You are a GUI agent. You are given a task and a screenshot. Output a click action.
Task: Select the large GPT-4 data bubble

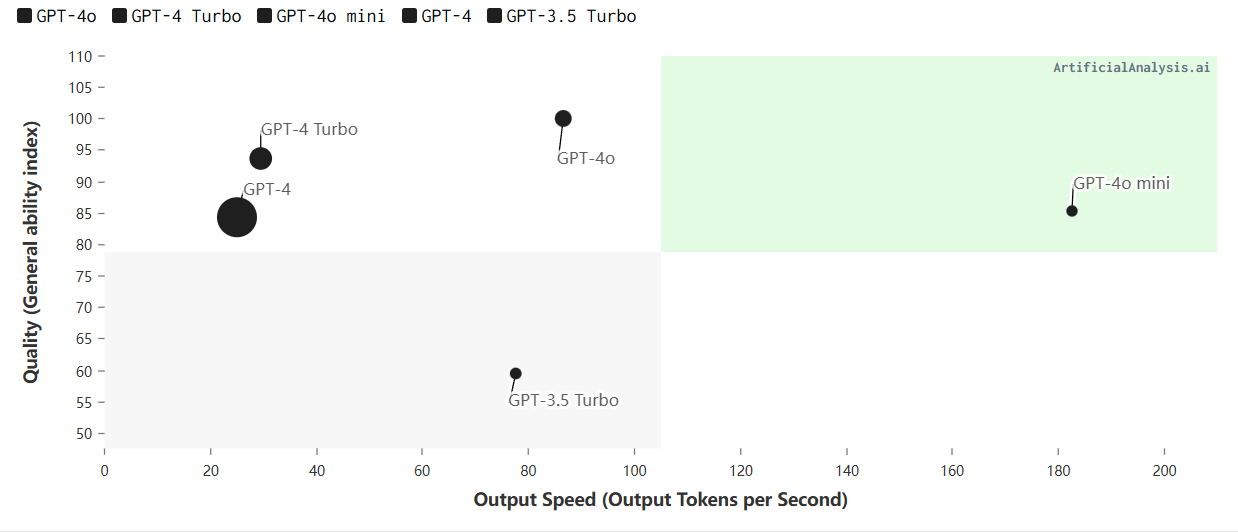click(x=237, y=217)
